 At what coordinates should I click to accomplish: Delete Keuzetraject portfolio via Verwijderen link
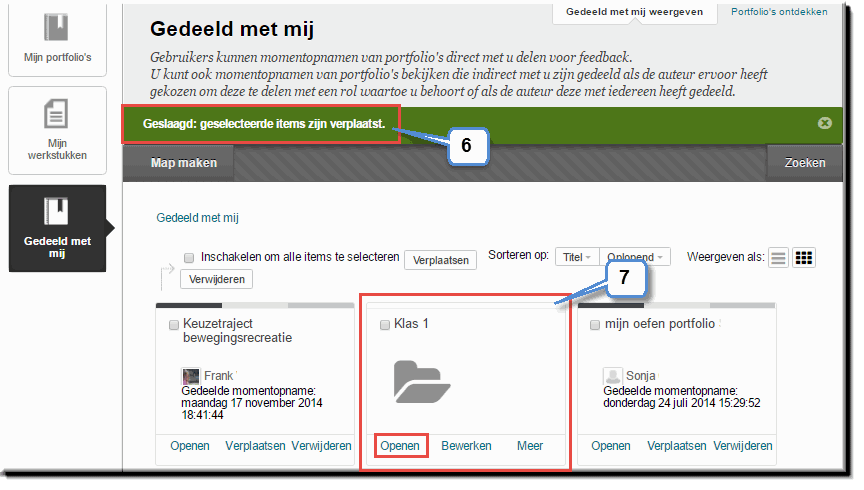[321, 445]
